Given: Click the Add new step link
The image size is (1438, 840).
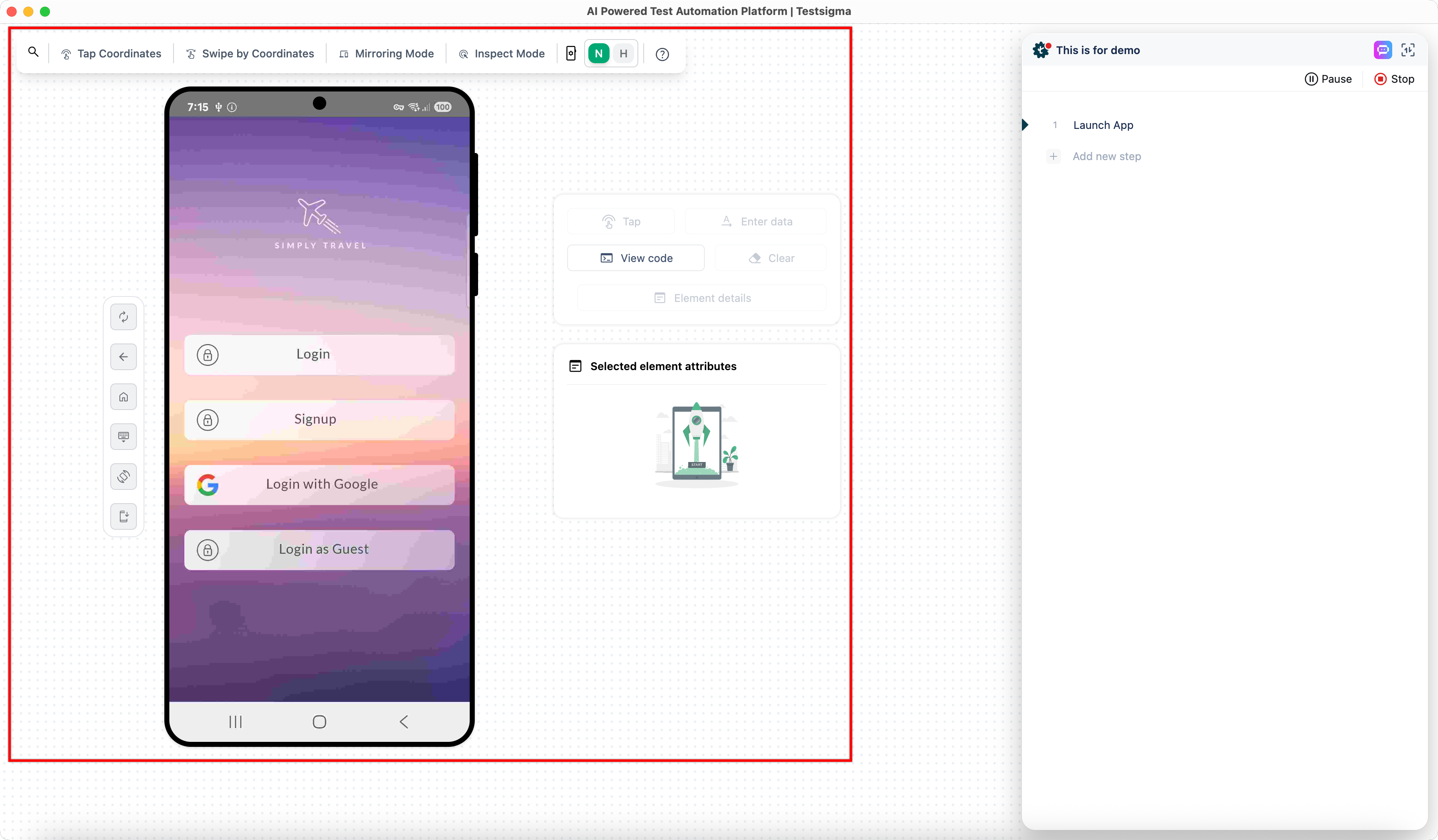Looking at the screenshot, I should pos(1106,156).
